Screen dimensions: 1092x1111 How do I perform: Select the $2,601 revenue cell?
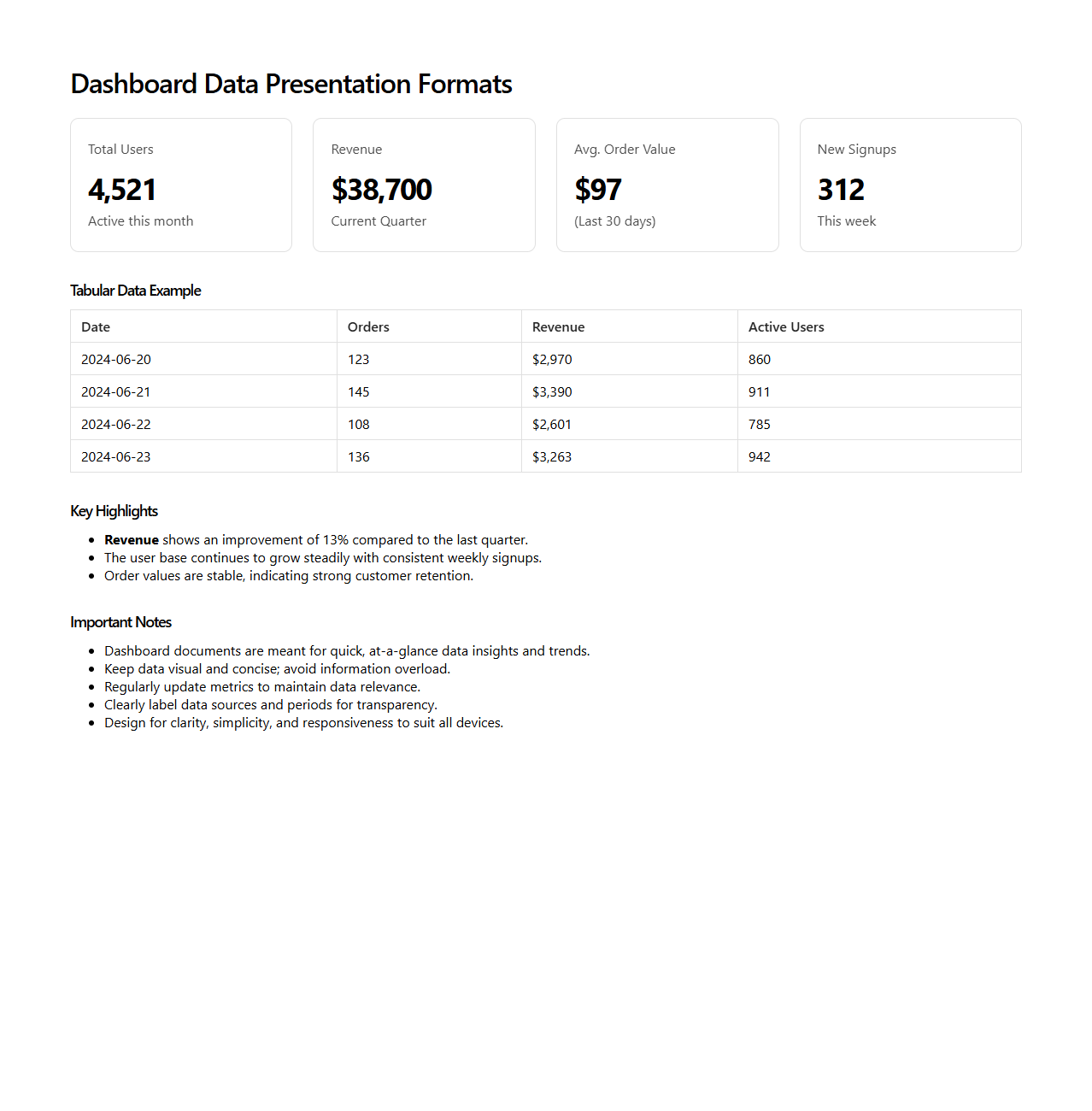coord(552,424)
